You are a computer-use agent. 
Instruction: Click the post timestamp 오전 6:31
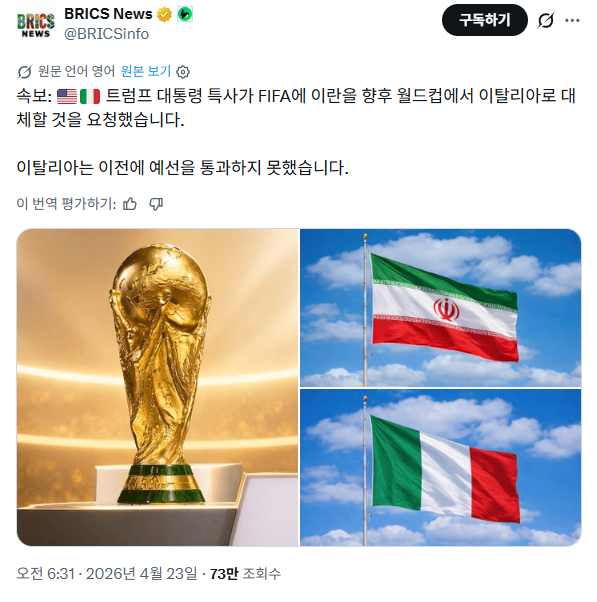click(x=106, y=574)
